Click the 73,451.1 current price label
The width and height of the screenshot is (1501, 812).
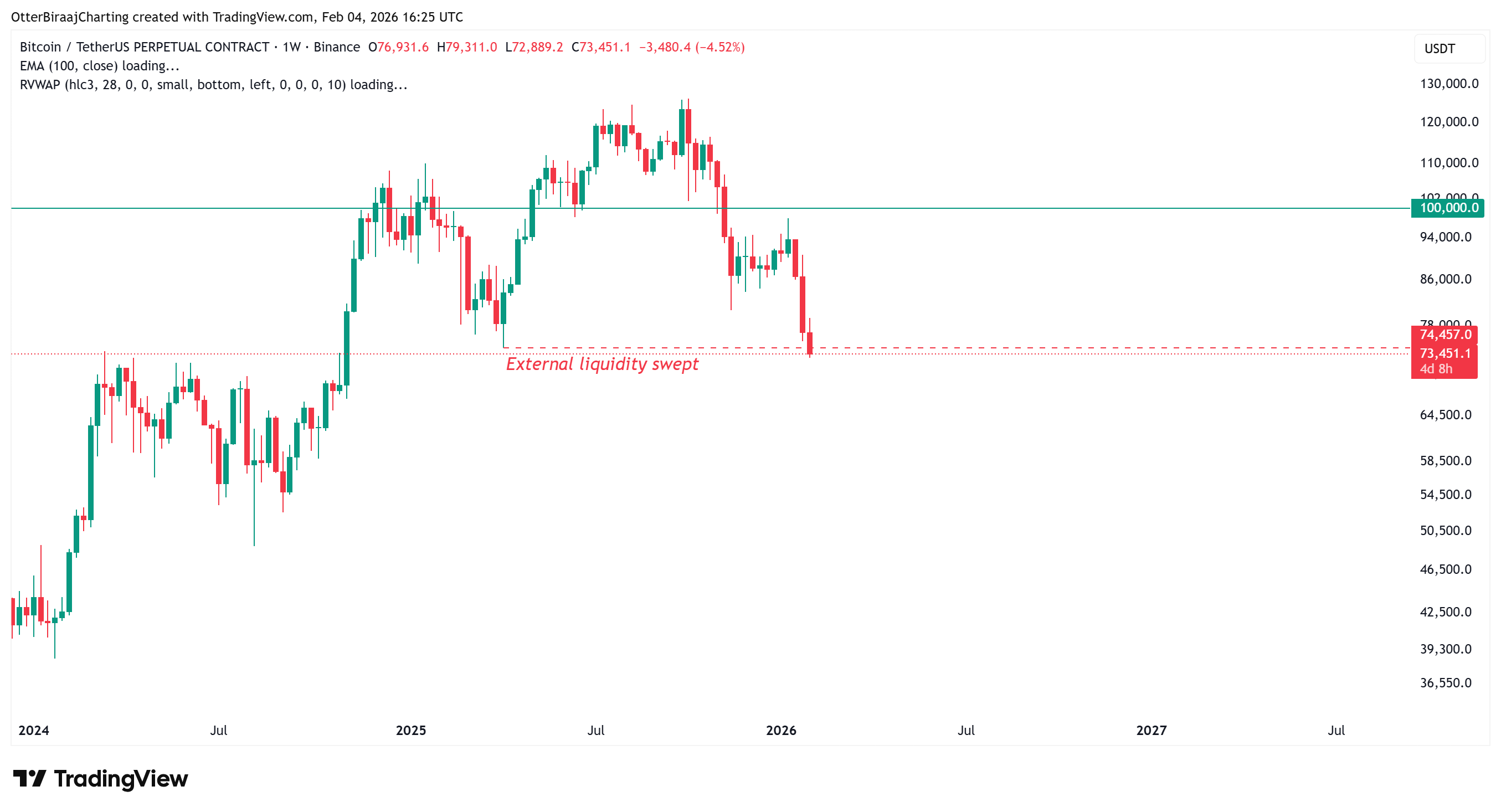(1445, 353)
